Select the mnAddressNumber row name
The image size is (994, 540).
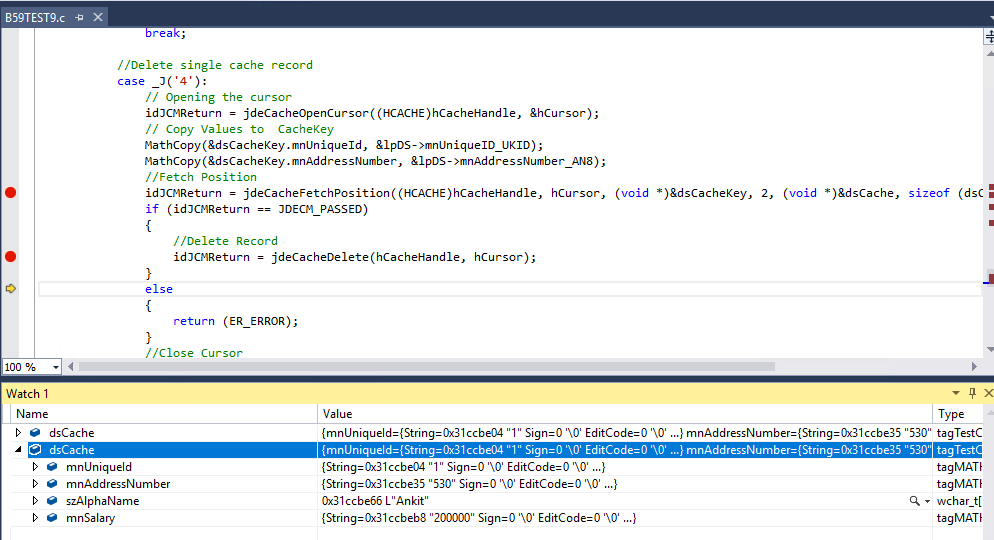click(118, 484)
